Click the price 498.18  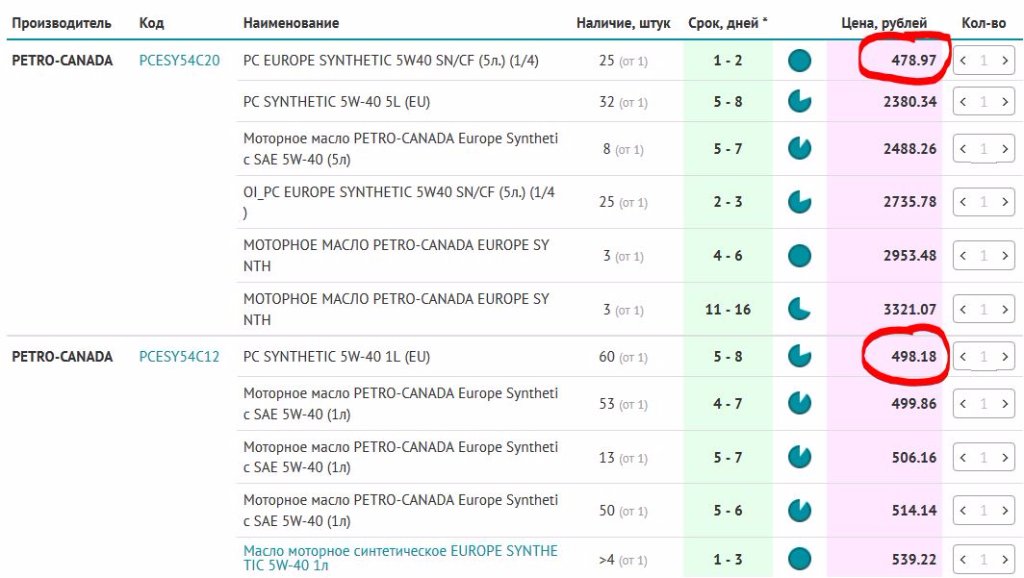tap(914, 357)
